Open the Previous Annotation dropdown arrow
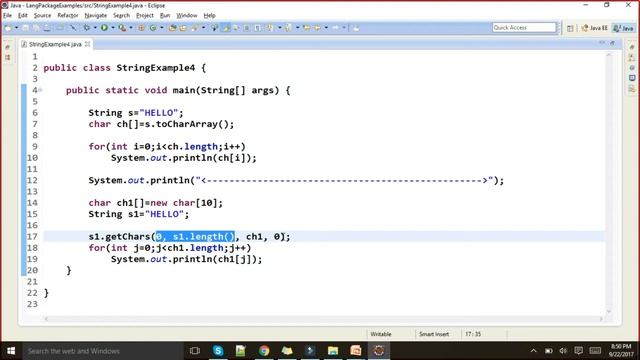The image size is (640, 360). click(x=297, y=28)
